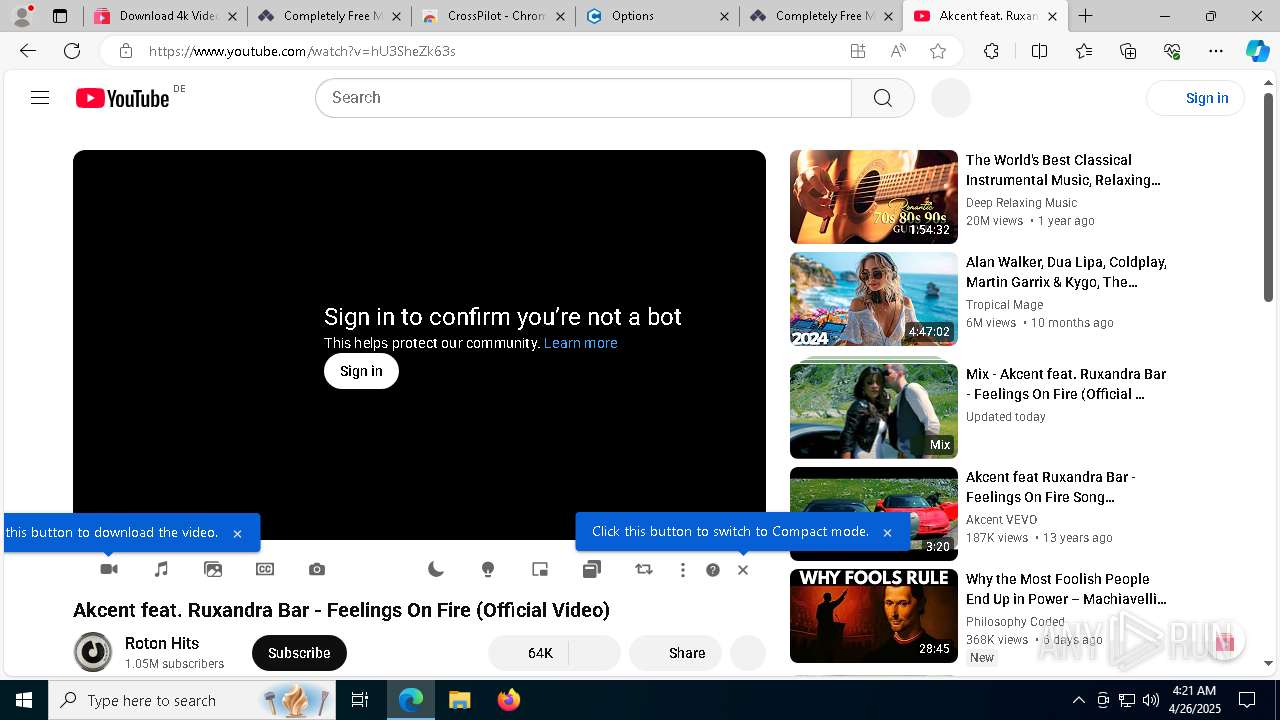Open Browser essentials icon
1280x720 pixels.
1172,51
